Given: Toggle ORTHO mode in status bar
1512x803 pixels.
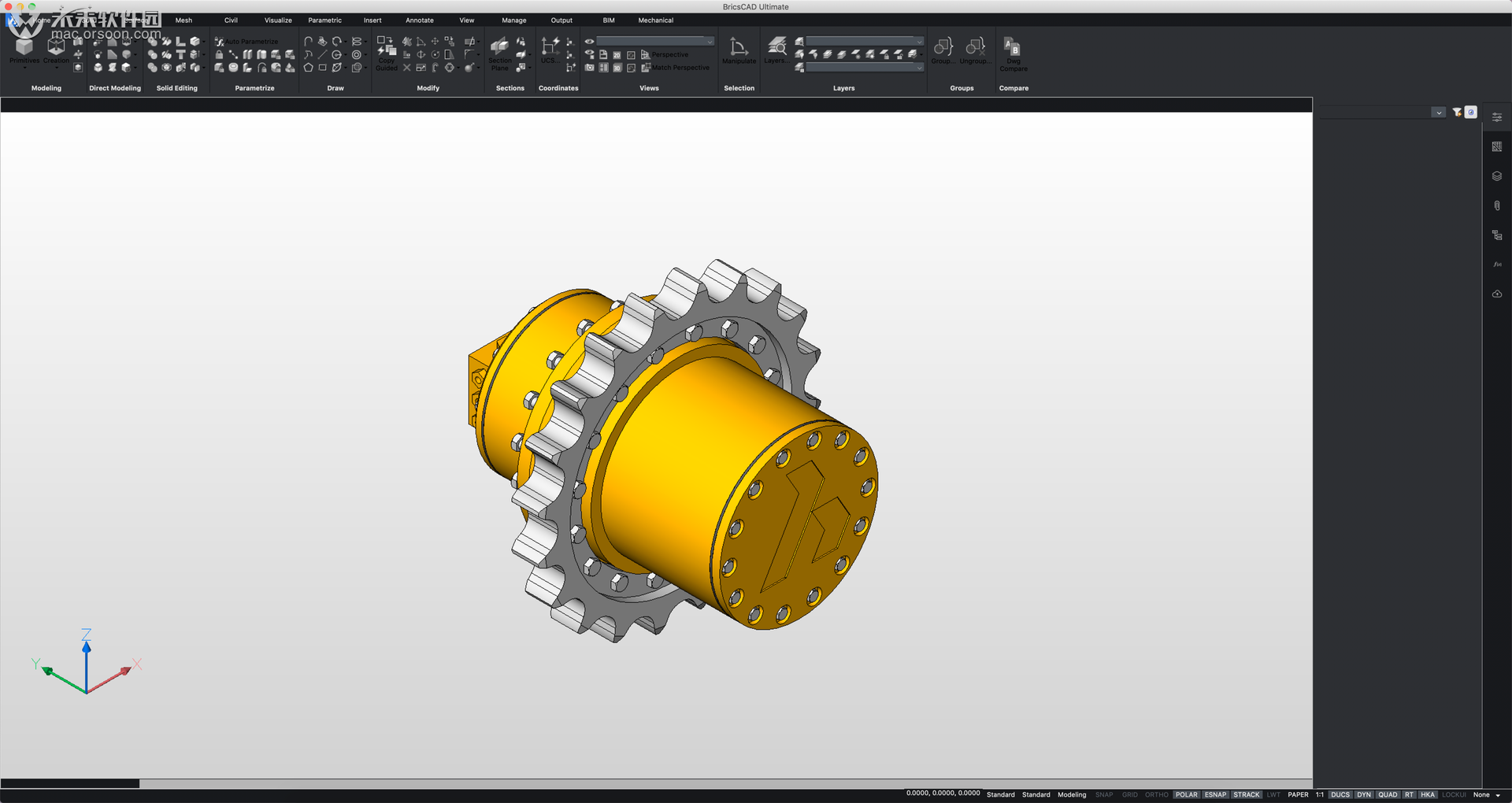Looking at the screenshot, I should tap(1156, 795).
